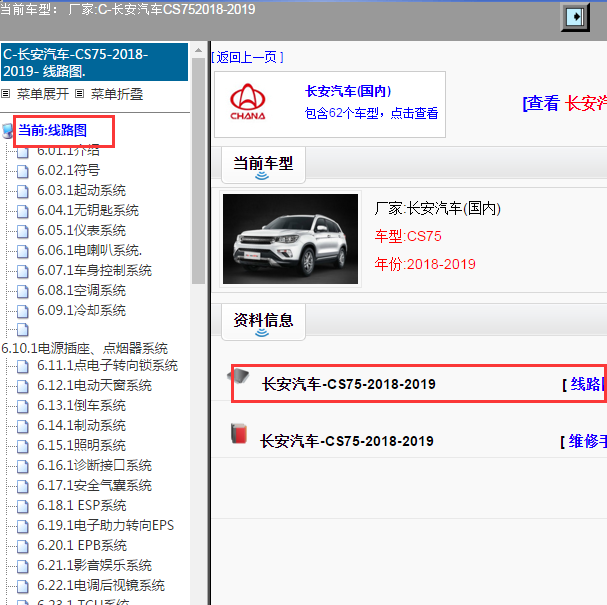
Task: Select 6.04.1无钥匙系统 entry
Action: [88, 211]
